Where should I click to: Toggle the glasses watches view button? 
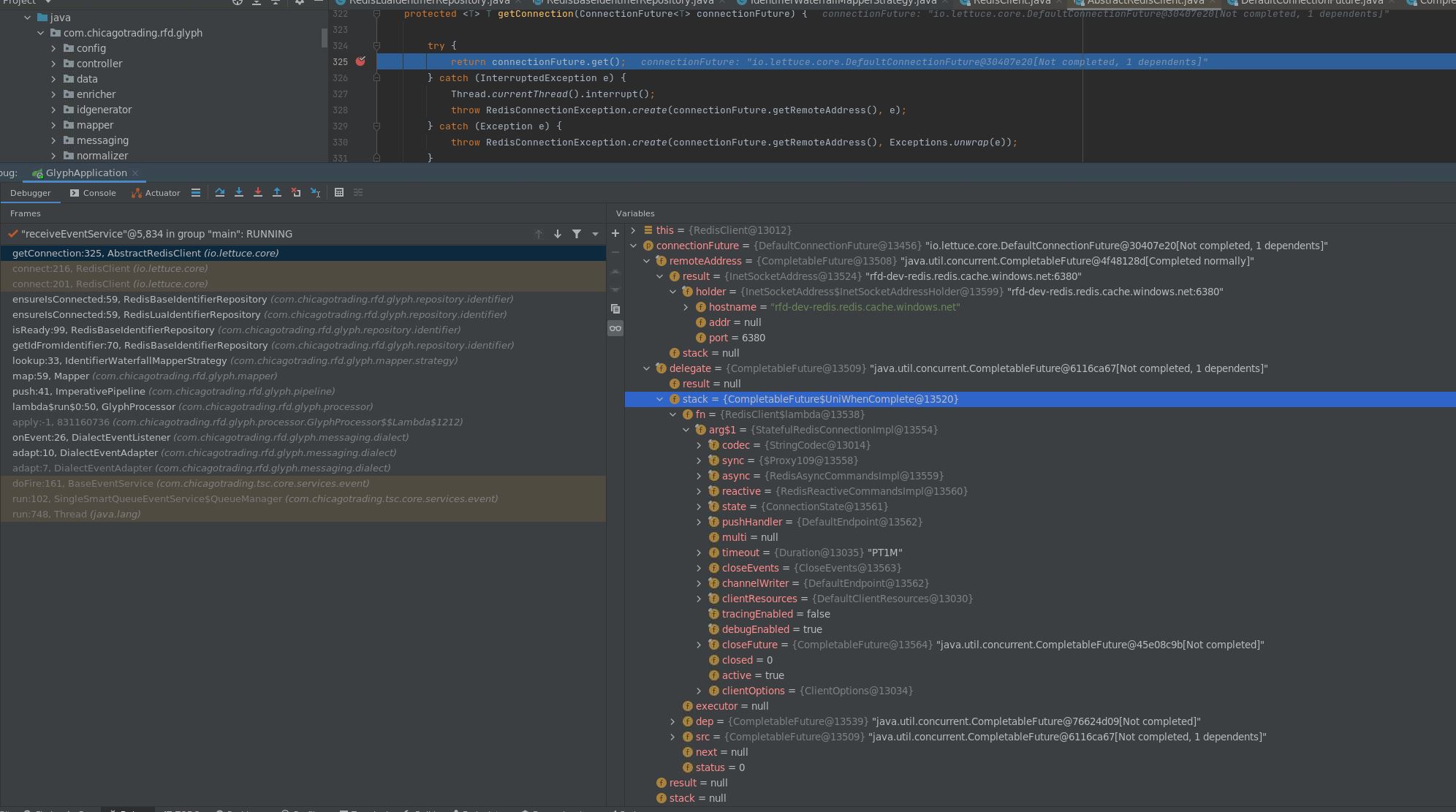pyautogui.click(x=615, y=328)
